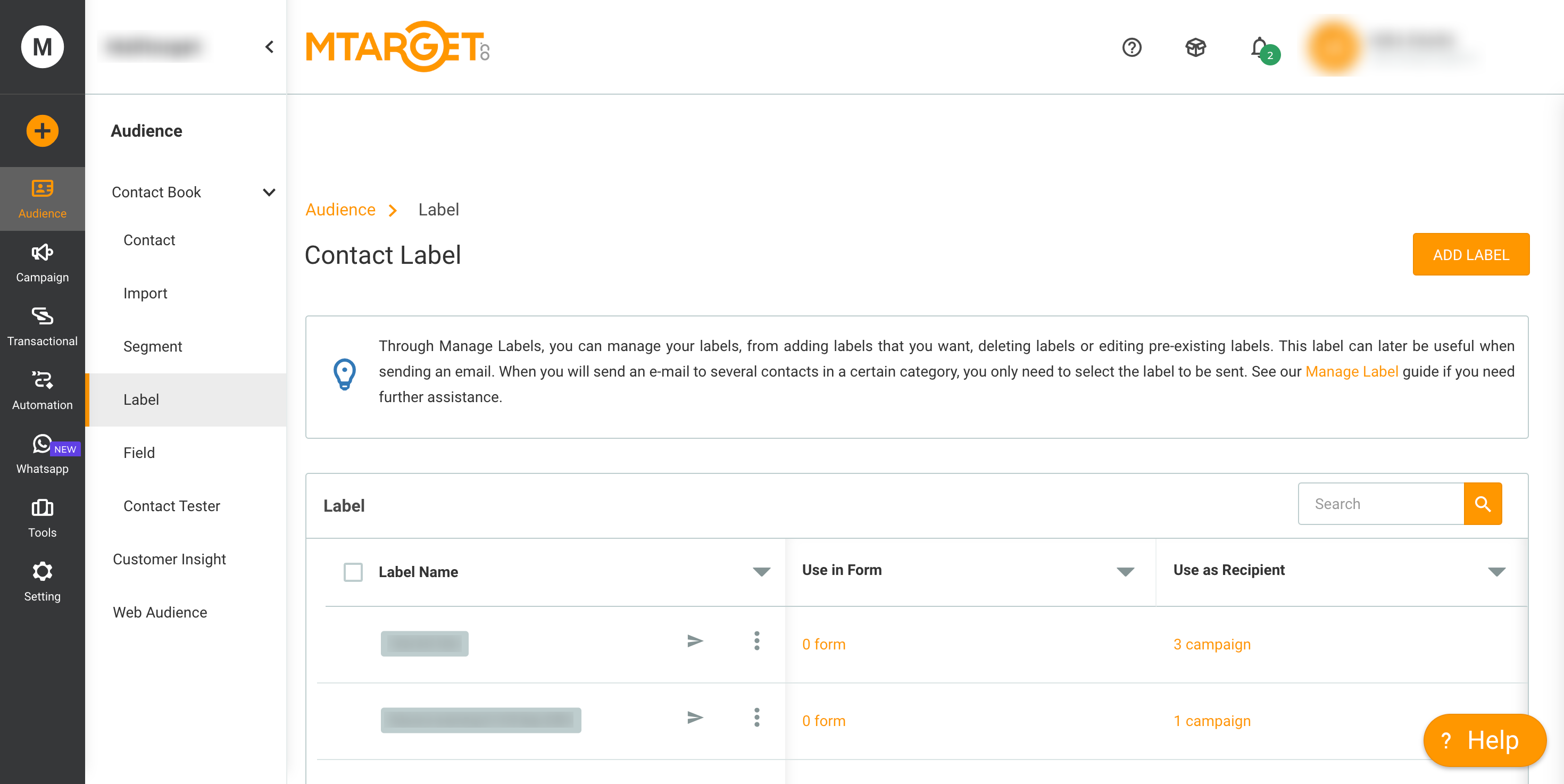The width and height of the screenshot is (1564, 784).
Task: Open the Whatsapp section icon
Action: pos(42,444)
